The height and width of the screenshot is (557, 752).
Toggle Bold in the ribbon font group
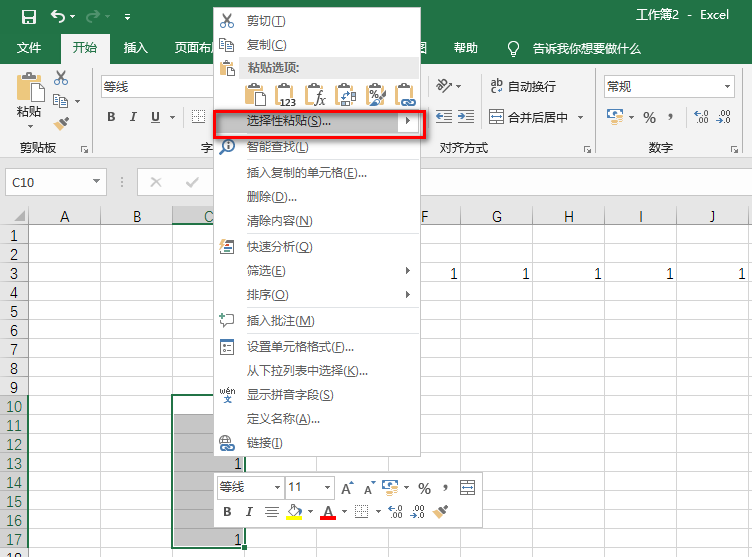pos(111,117)
